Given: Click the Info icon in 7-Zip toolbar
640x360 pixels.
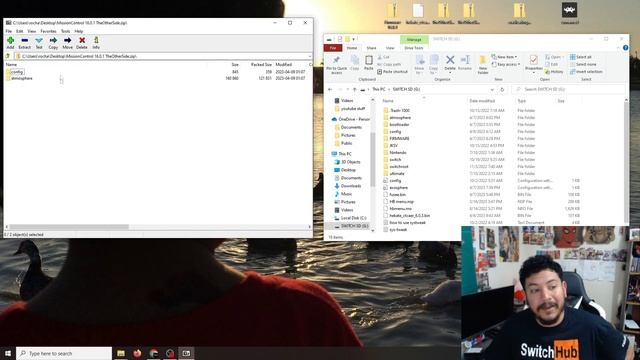Looking at the screenshot, I should (x=96, y=40).
